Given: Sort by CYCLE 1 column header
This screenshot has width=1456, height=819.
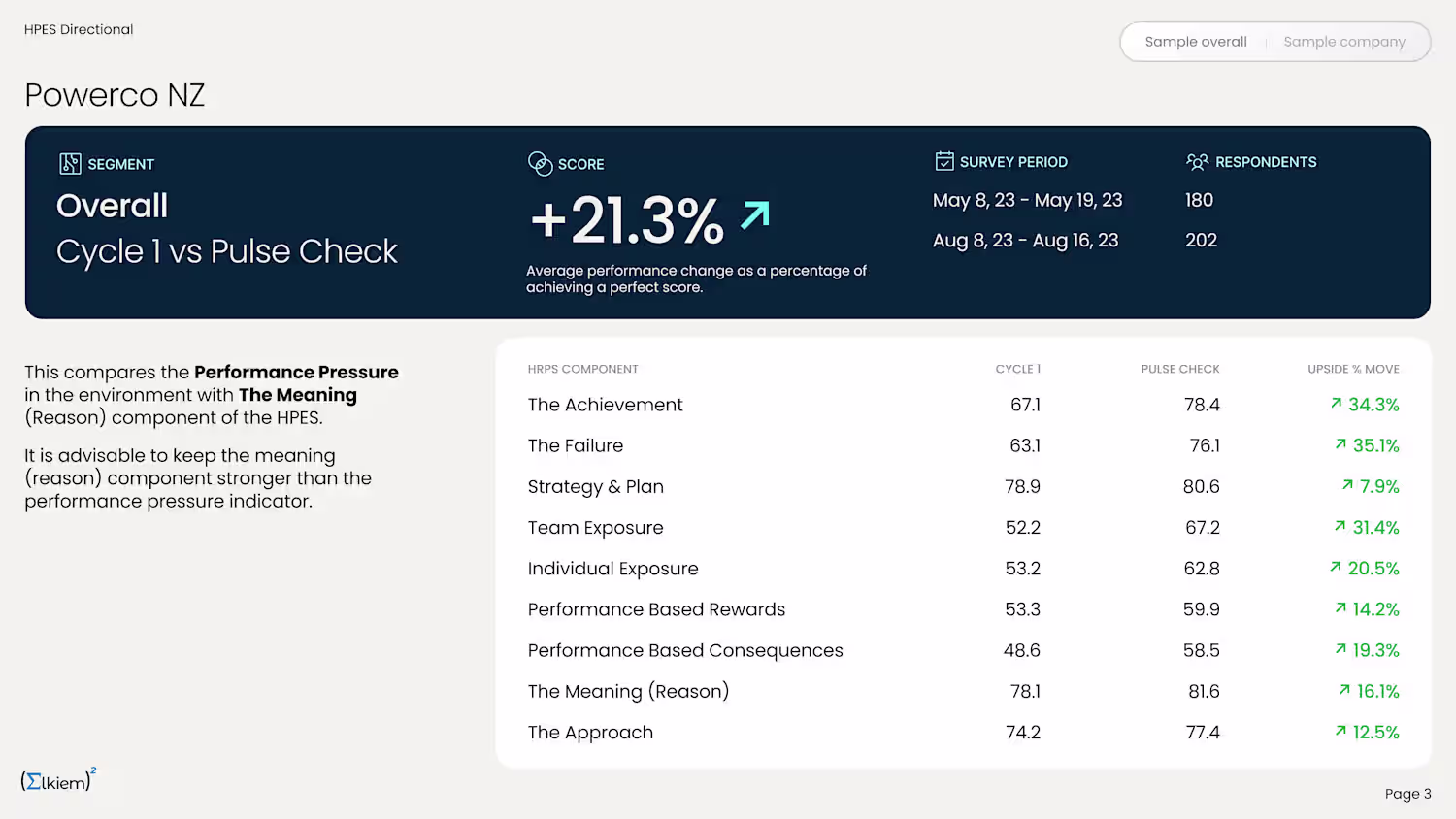Looking at the screenshot, I should 1017,369.
